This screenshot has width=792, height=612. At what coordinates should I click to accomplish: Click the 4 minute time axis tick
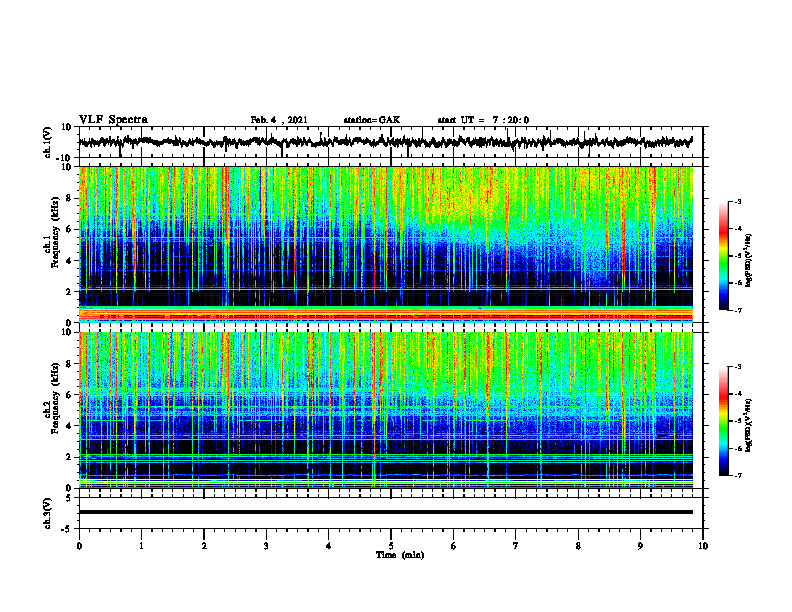pyautogui.click(x=329, y=546)
